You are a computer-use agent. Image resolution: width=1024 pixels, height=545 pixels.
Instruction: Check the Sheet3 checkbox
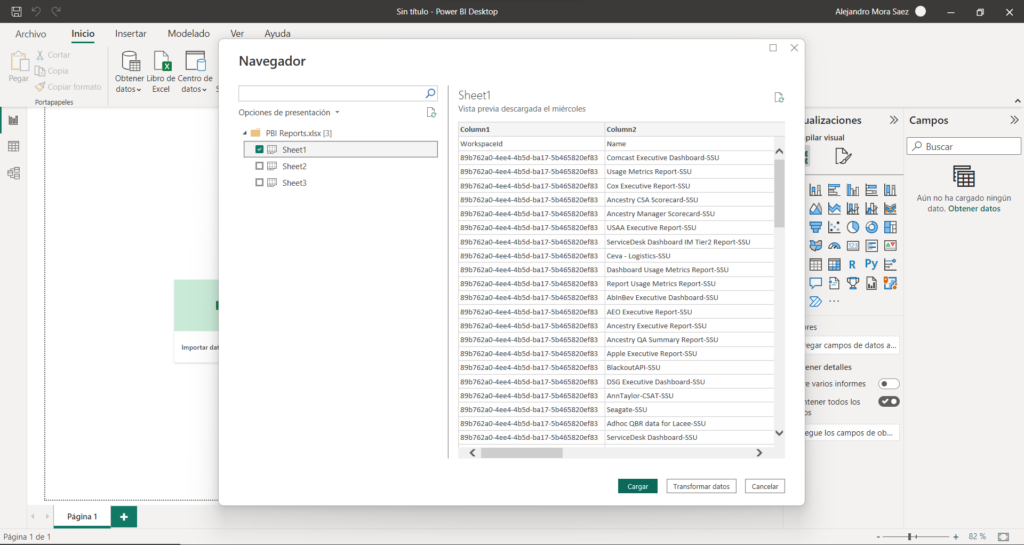260,183
